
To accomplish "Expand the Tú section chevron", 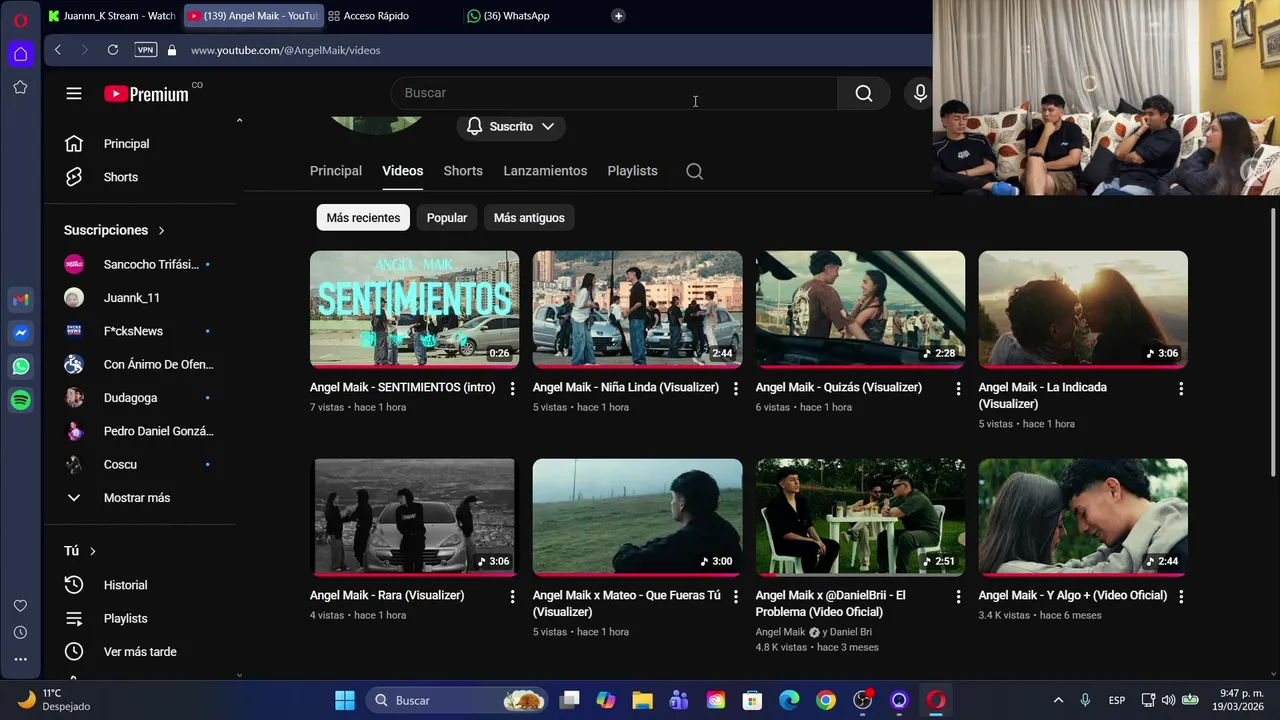I will [x=93, y=551].
